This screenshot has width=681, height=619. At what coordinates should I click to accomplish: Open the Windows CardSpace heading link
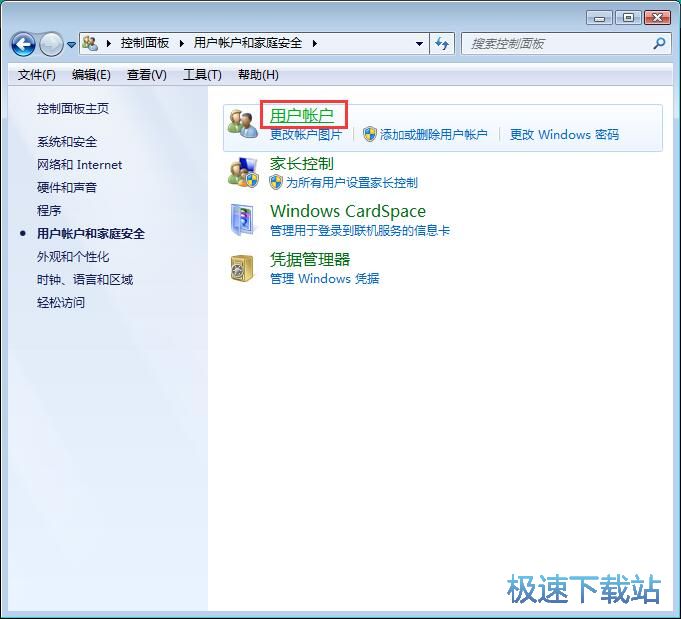(348, 211)
